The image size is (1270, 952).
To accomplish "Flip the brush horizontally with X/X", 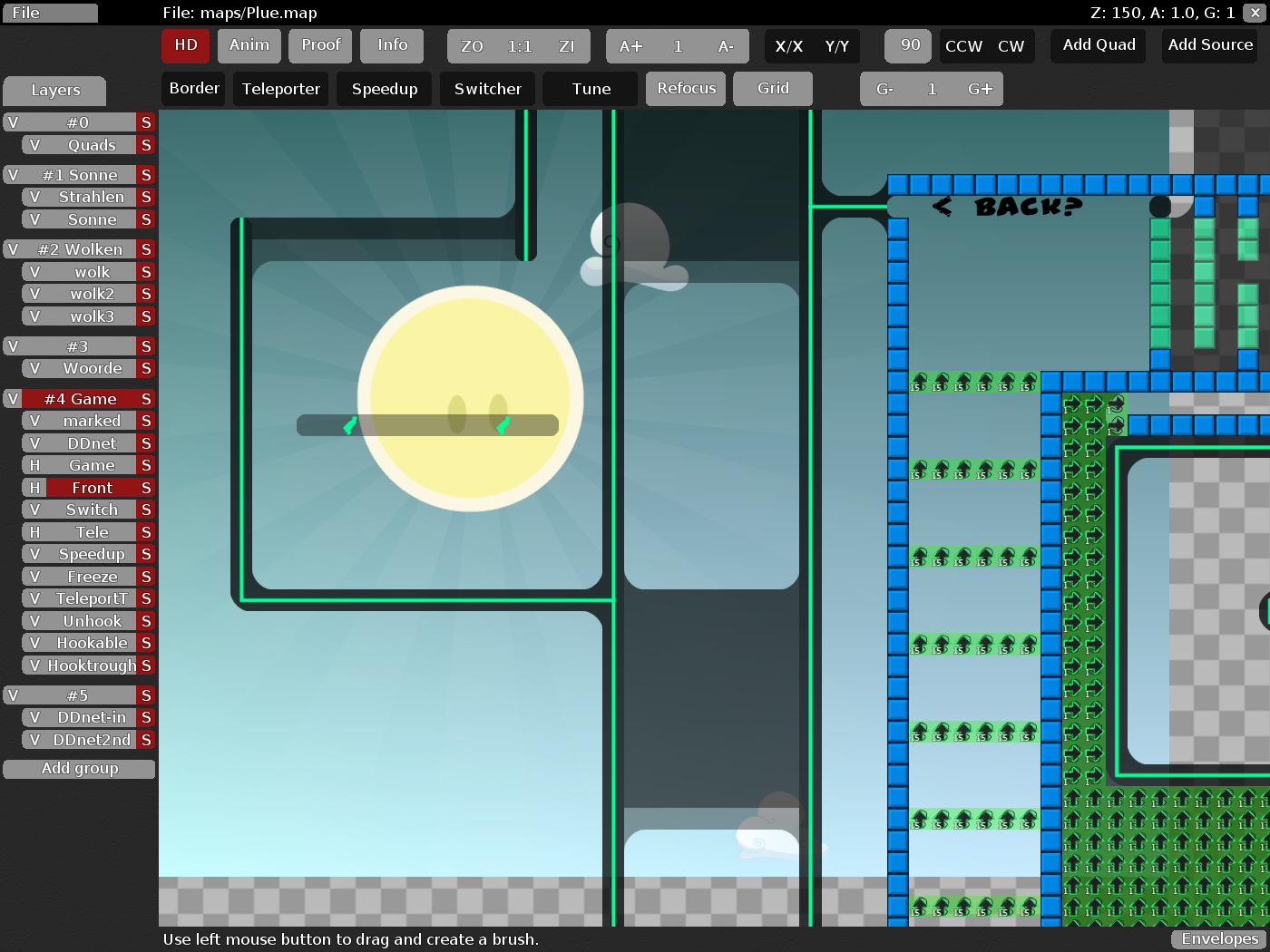I will tap(788, 45).
